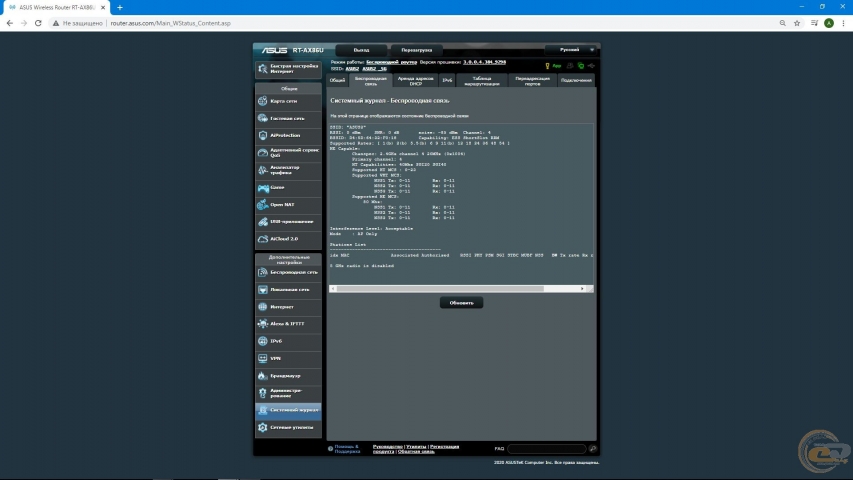Click the Перезагрузка reboot button

[417, 50]
